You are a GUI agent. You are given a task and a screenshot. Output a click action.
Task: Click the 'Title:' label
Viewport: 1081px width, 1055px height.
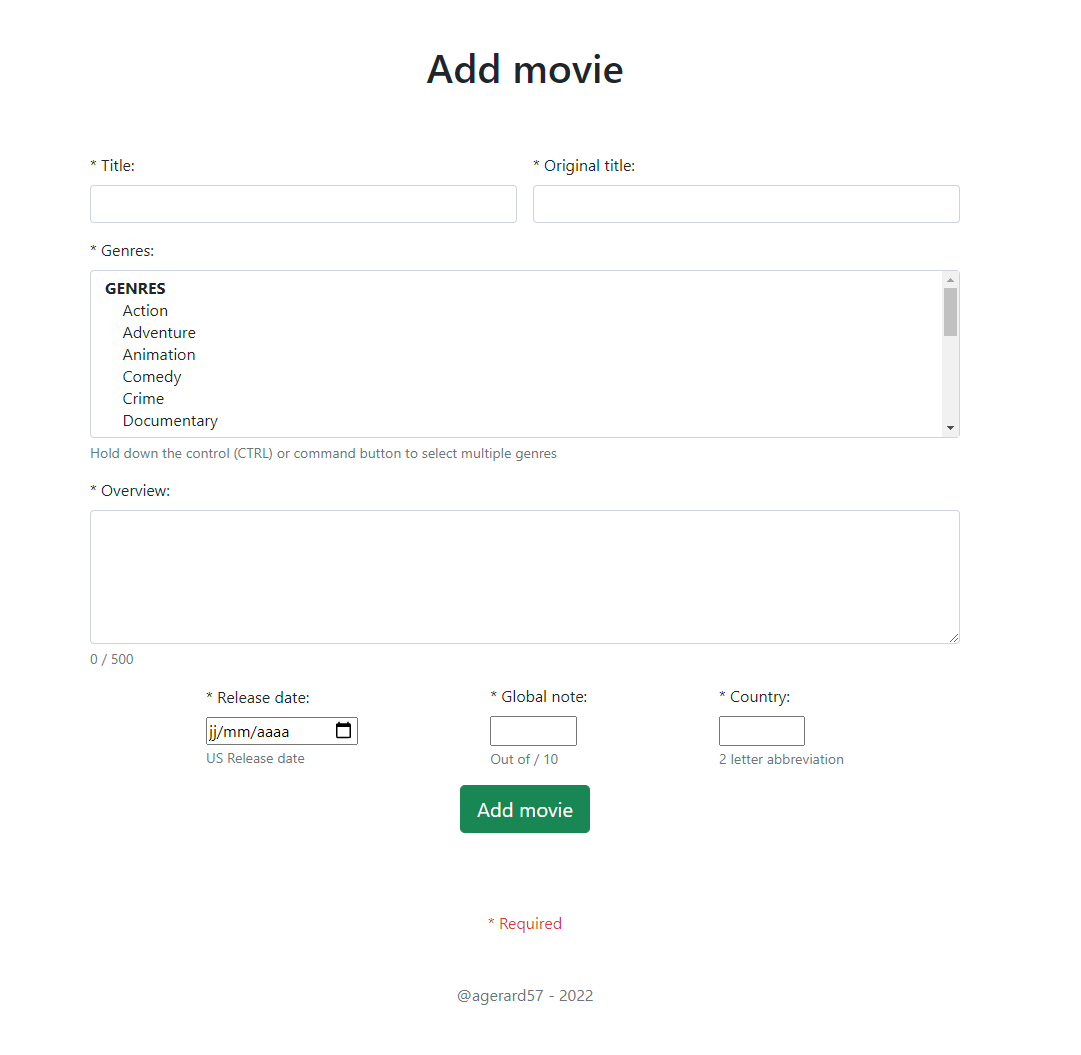click(x=112, y=165)
